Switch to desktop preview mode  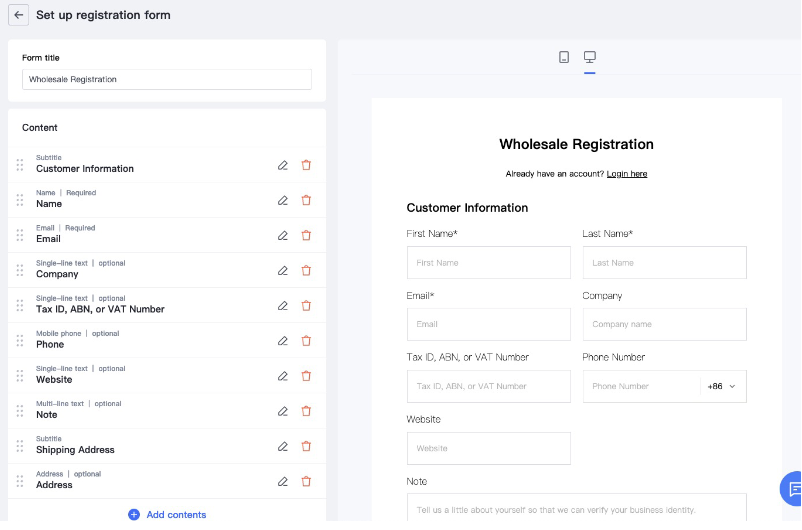[x=590, y=57]
